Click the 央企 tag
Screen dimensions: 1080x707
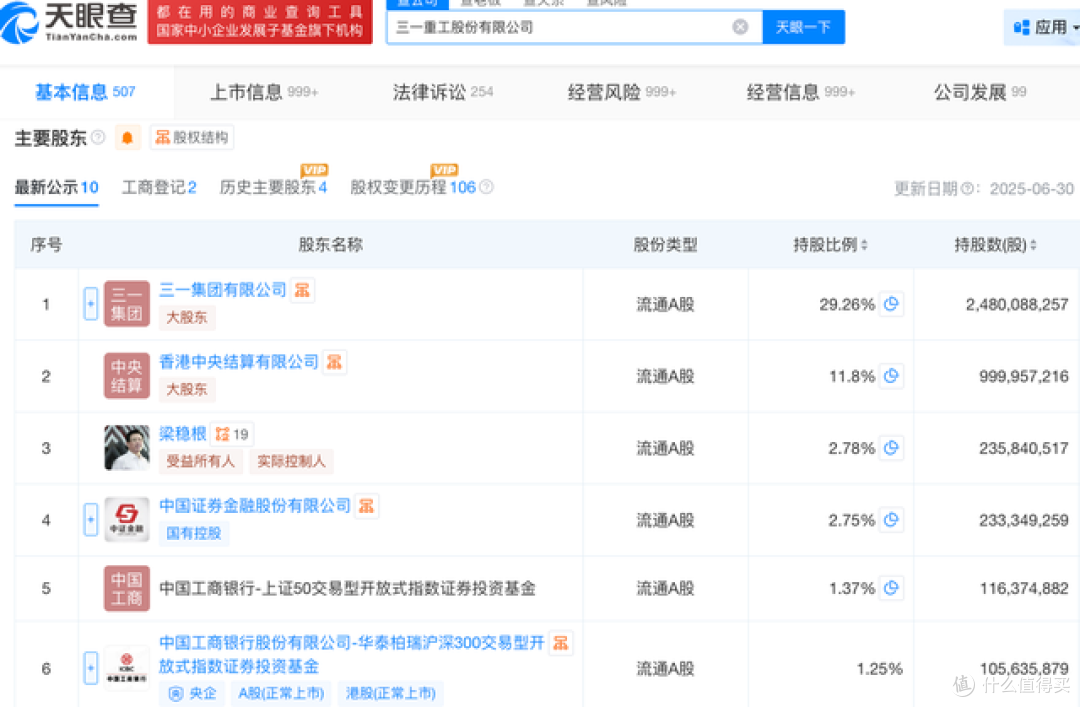click(192, 693)
